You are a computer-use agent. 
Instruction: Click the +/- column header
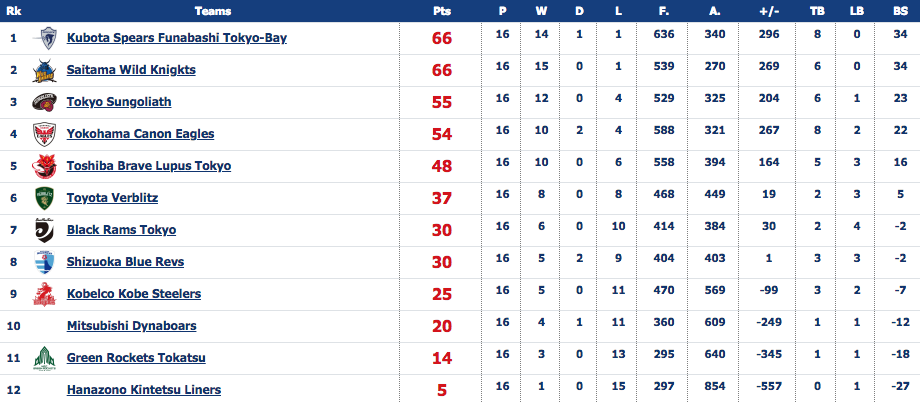click(x=768, y=11)
